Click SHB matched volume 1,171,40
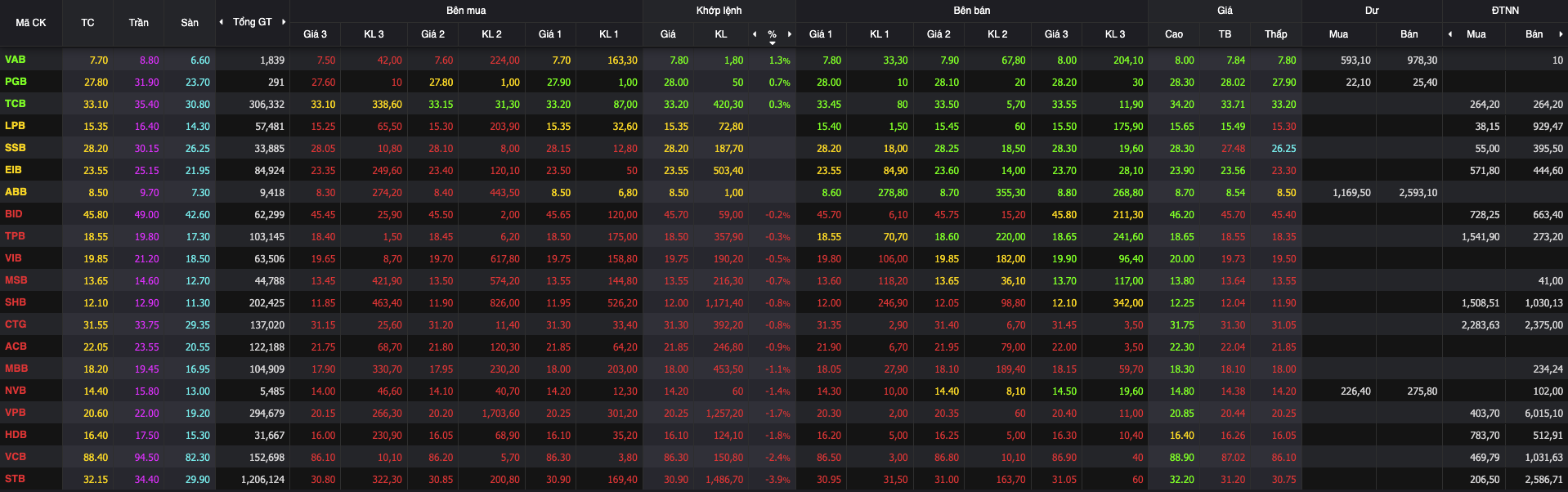1568x492 pixels. (724, 303)
